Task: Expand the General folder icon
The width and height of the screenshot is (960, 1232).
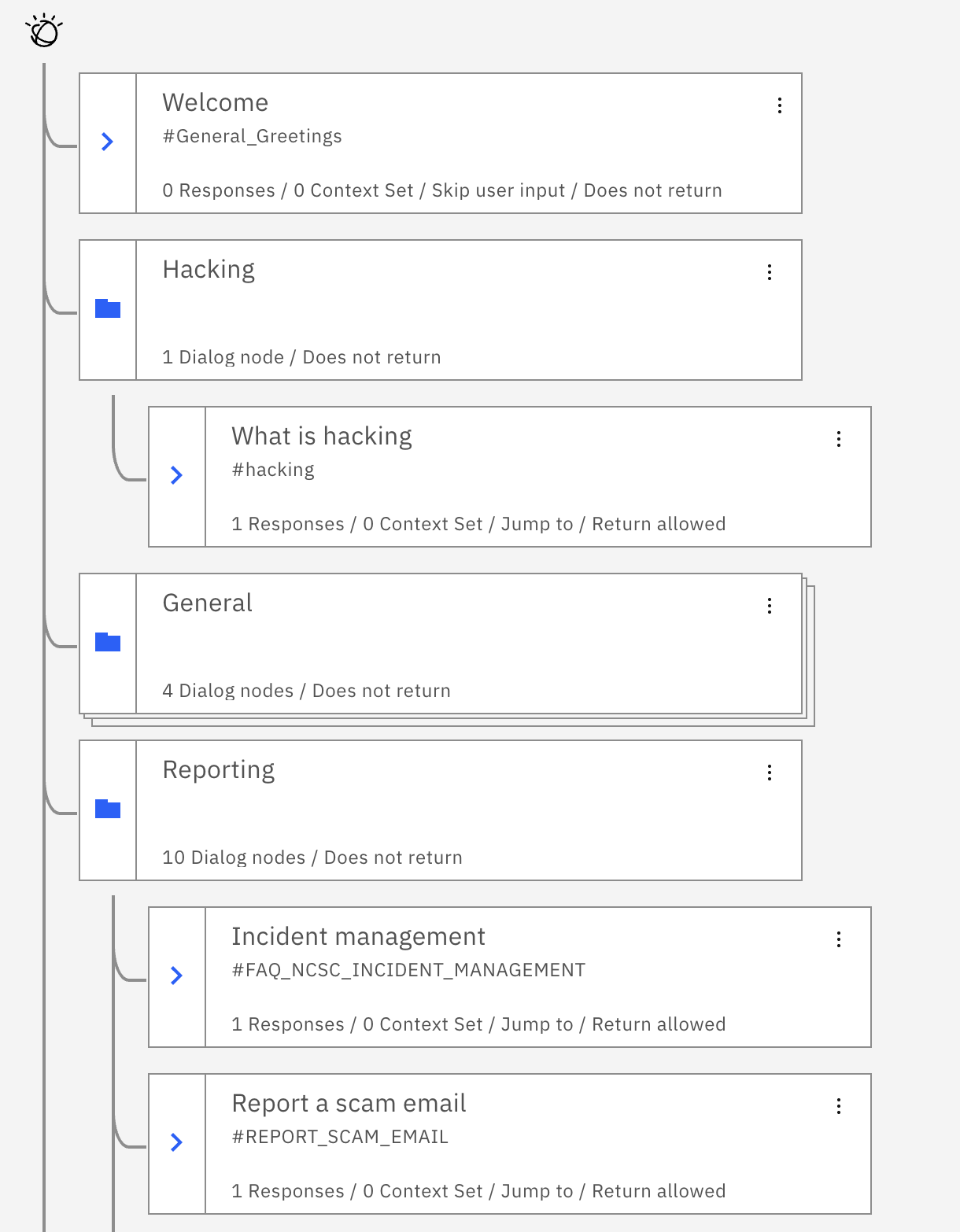Action: 108,642
